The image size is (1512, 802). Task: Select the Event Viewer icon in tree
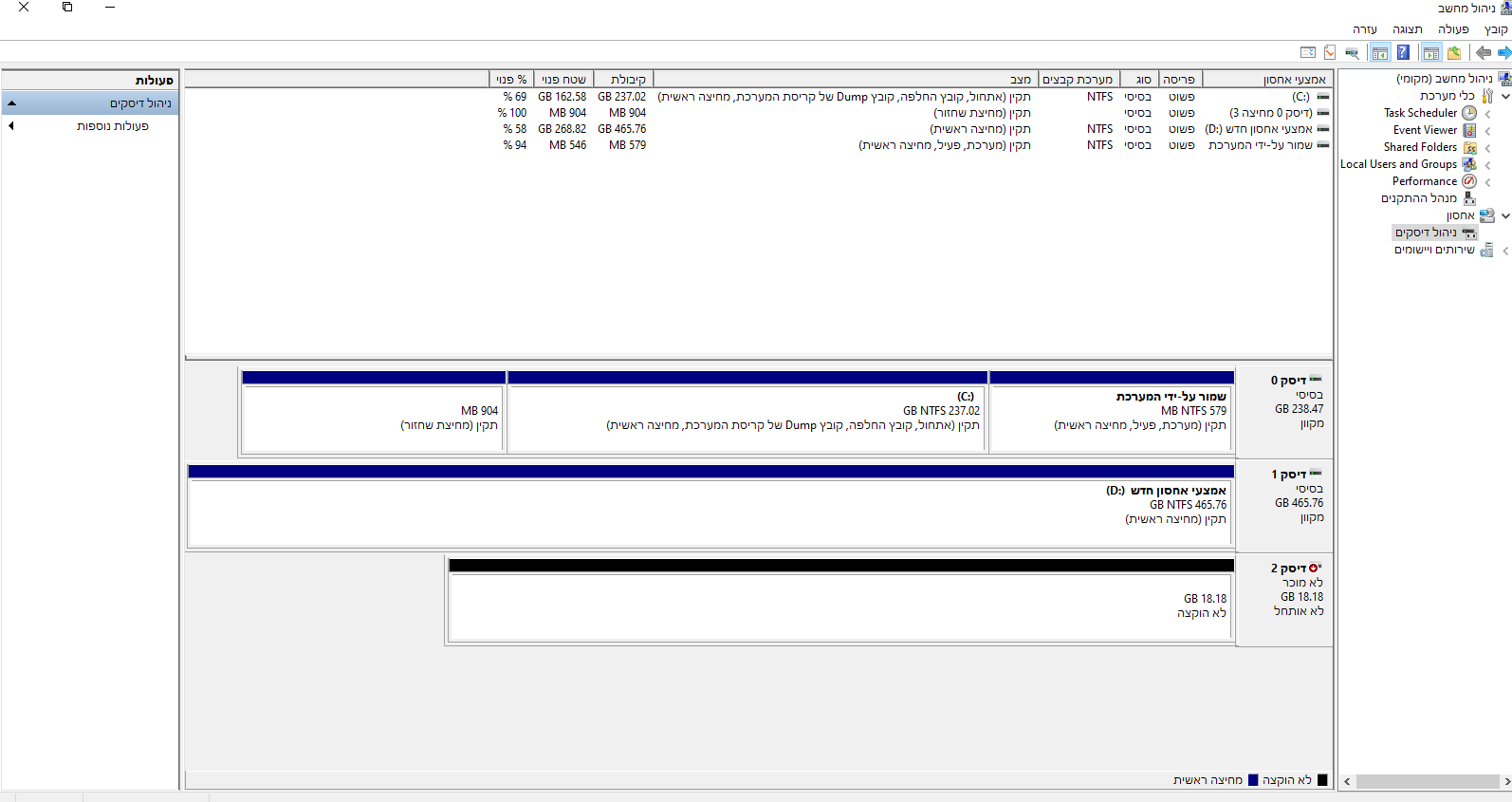pos(1469,130)
